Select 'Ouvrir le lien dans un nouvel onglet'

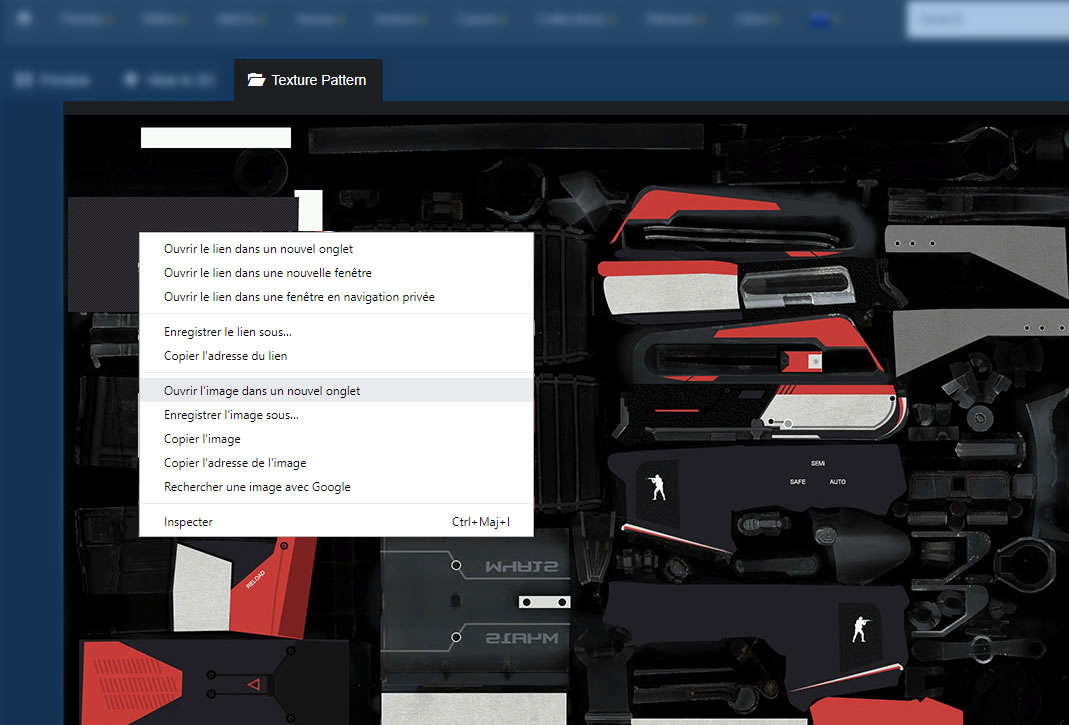coord(336,249)
